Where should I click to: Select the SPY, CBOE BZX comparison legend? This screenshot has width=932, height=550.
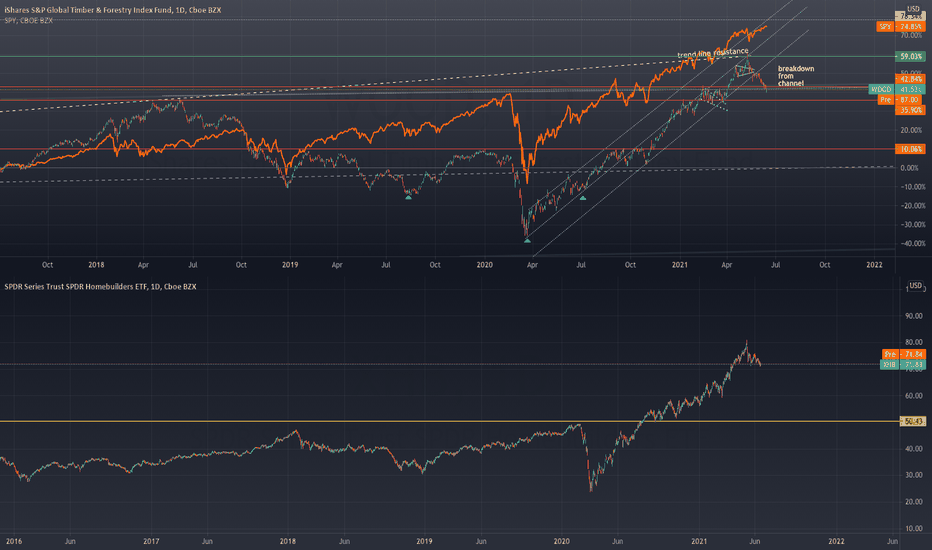29,20
